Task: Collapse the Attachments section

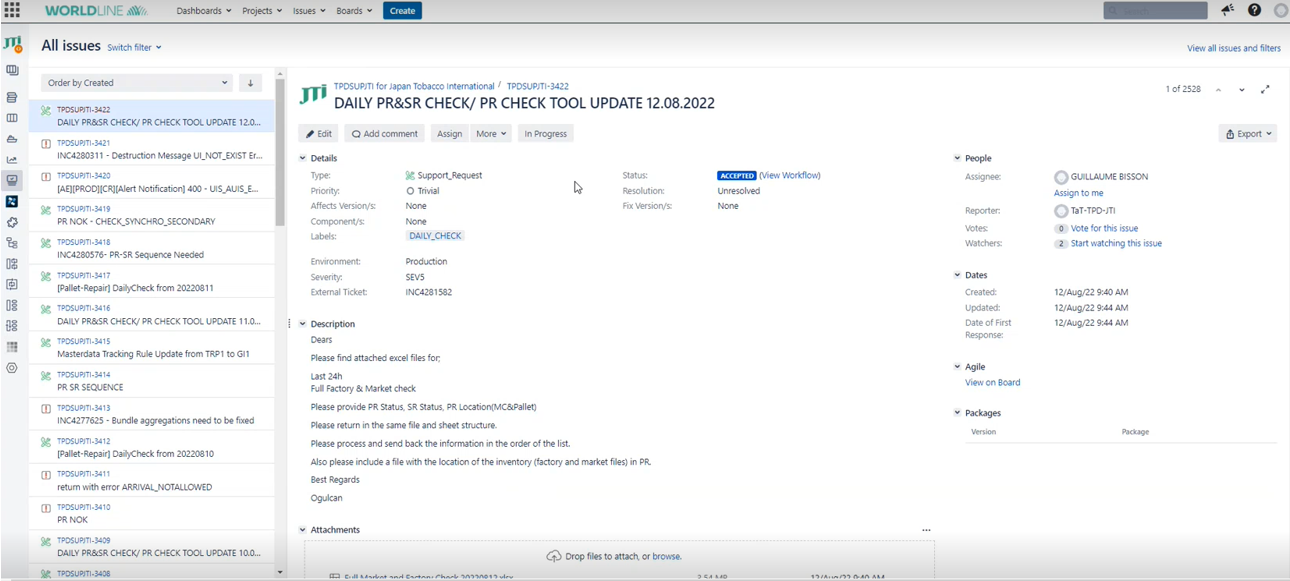Action: (x=303, y=530)
